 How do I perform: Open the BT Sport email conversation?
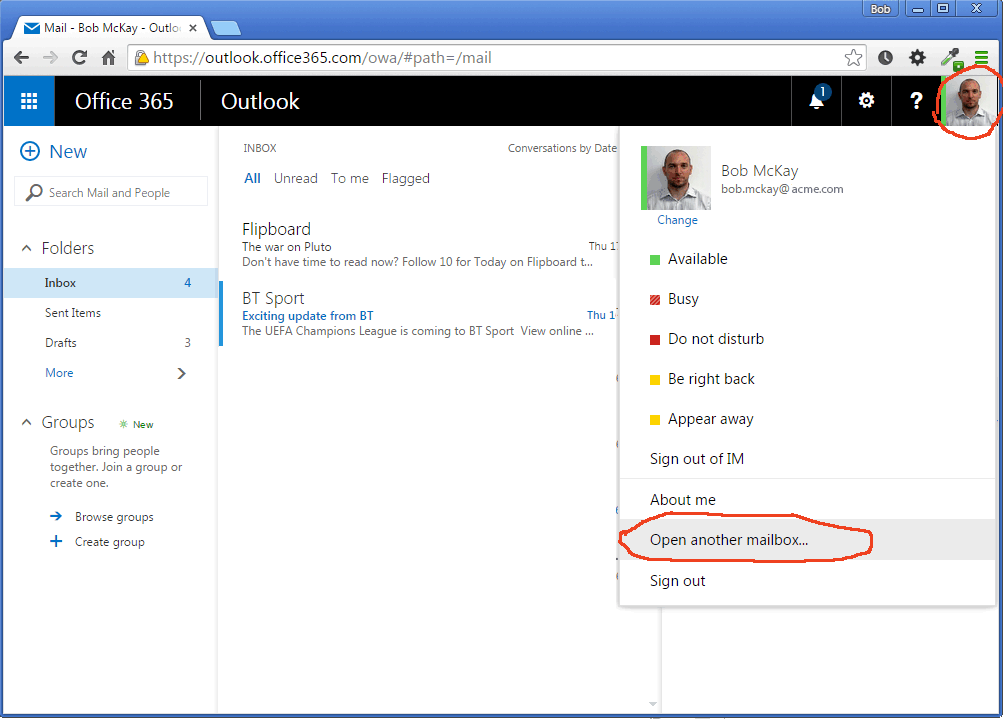coord(419,315)
